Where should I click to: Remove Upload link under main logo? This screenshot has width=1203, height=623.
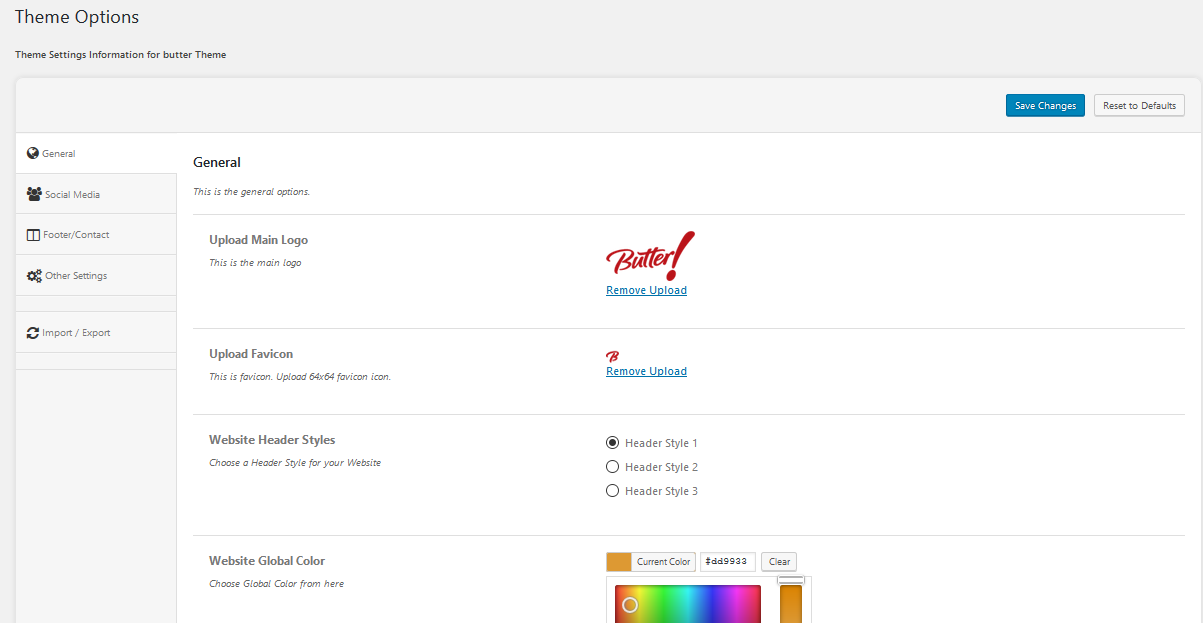646,291
